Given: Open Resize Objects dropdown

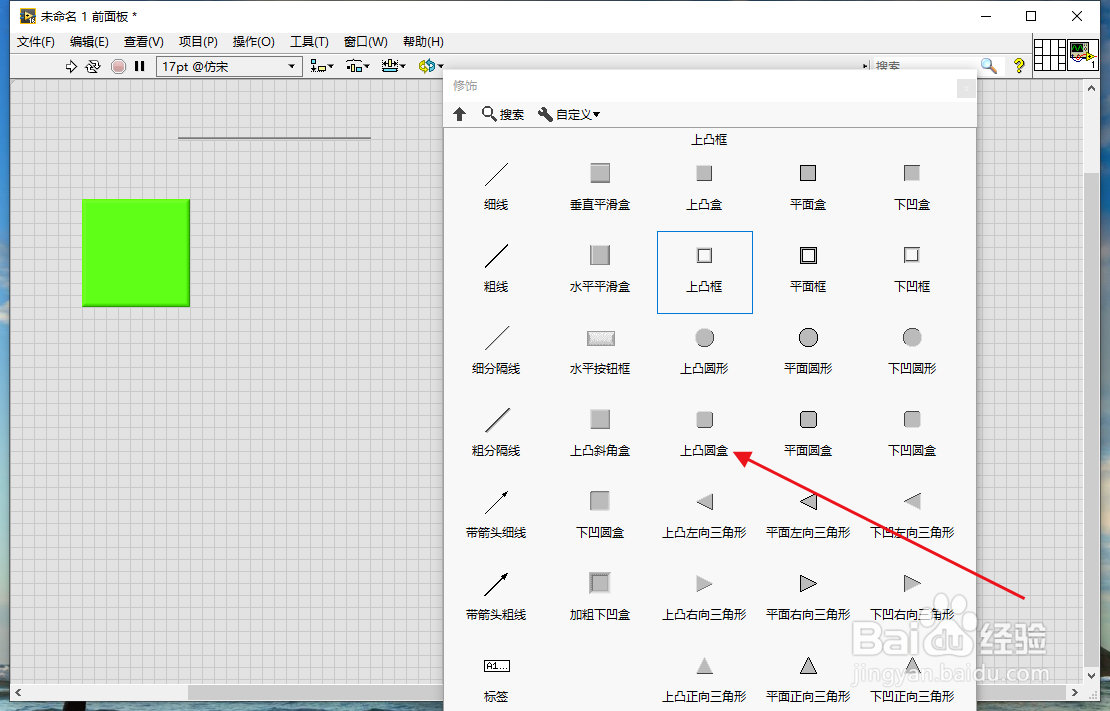Looking at the screenshot, I should [x=394, y=67].
